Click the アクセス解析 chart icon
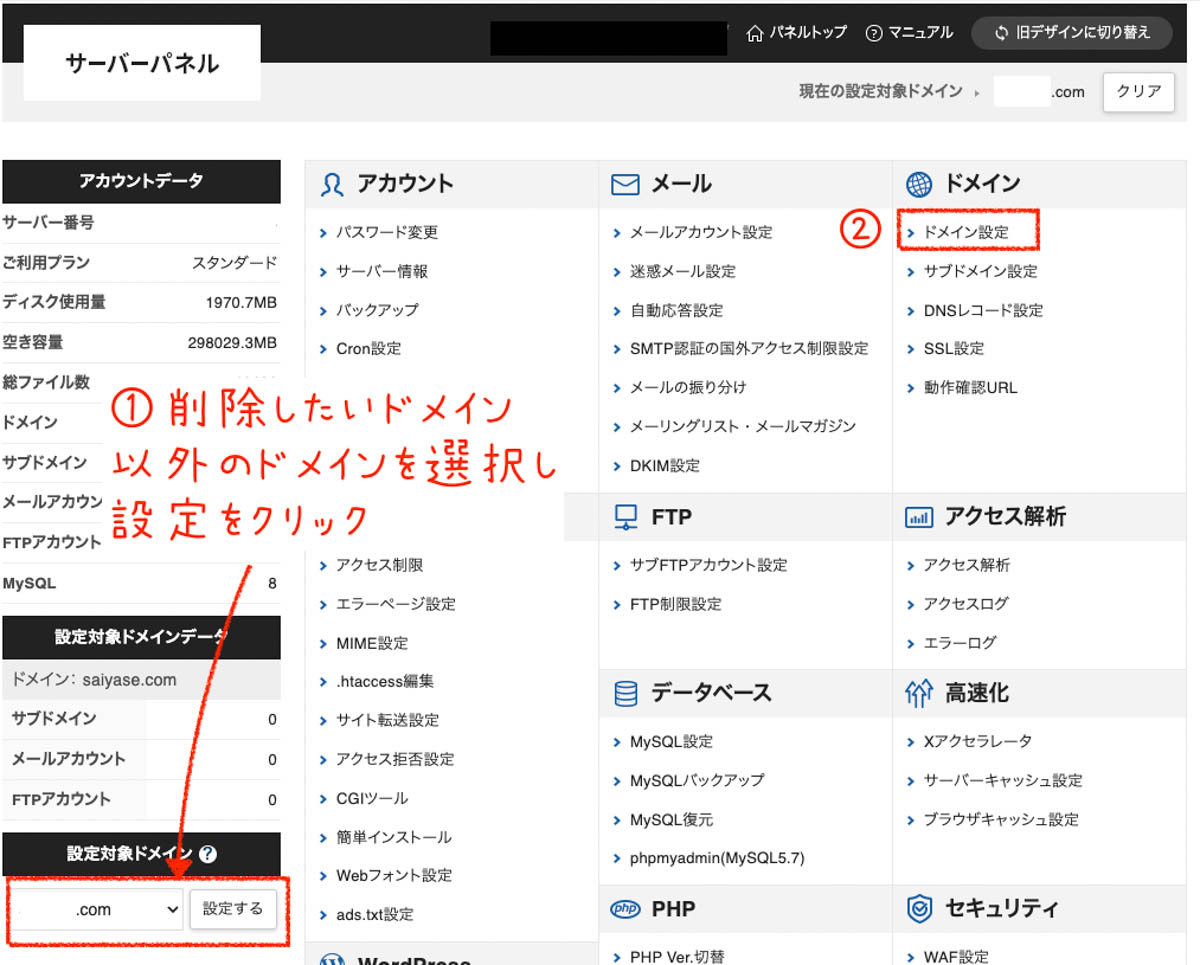 point(918,517)
